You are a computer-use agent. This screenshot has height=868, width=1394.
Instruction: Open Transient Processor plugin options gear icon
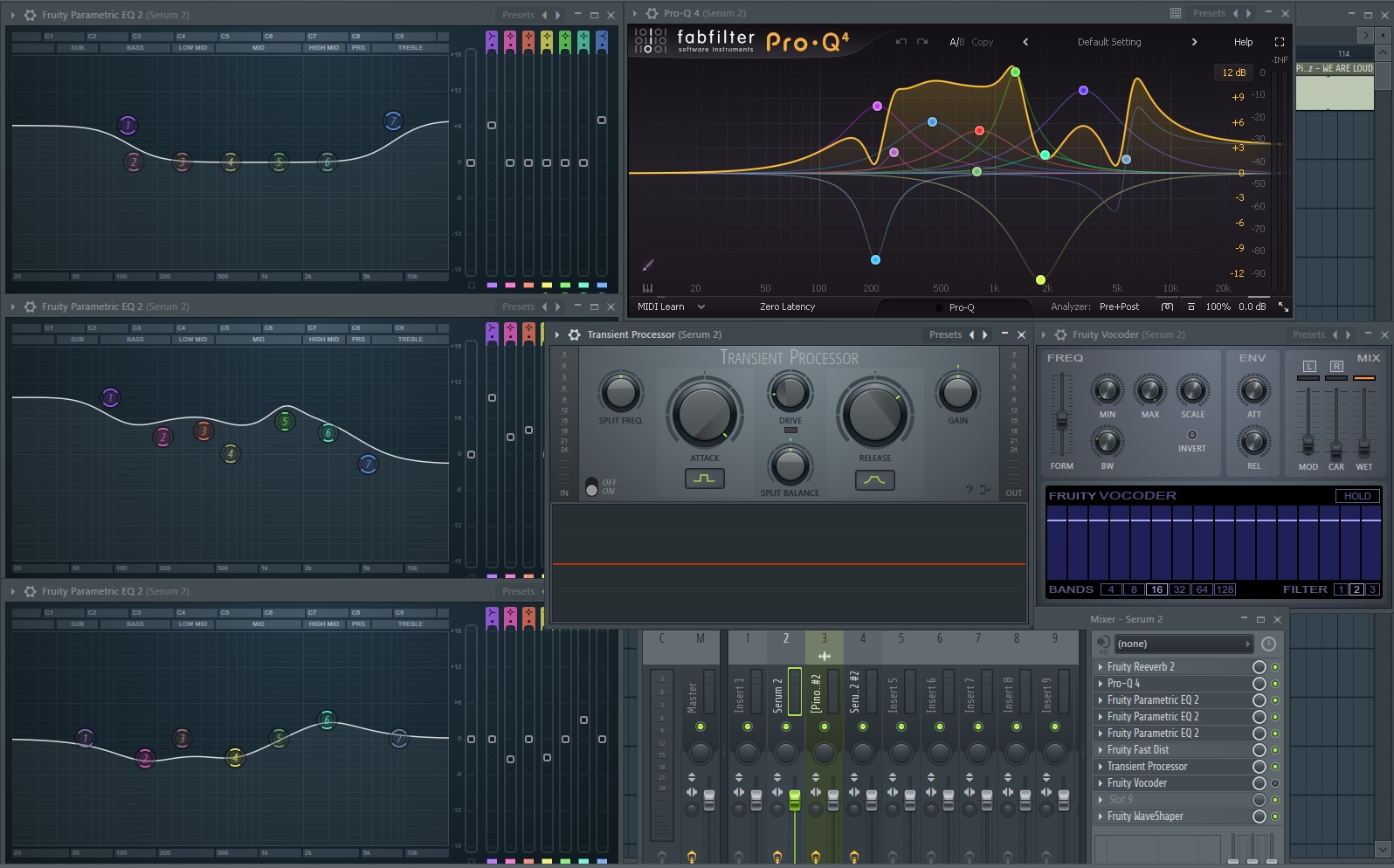pyautogui.click(x=574, y=335)
